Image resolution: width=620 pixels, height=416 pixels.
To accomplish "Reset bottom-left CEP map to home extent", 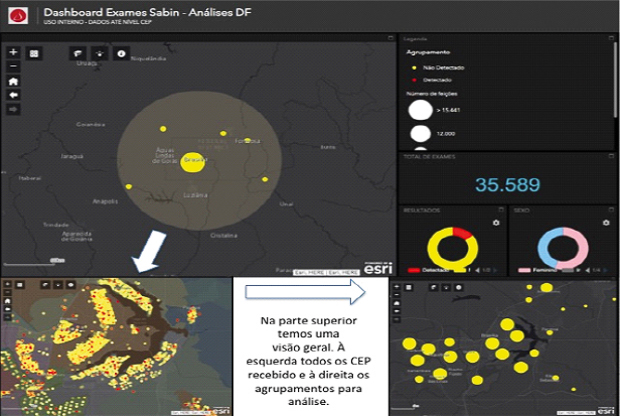I will click(x=7, y=301).
